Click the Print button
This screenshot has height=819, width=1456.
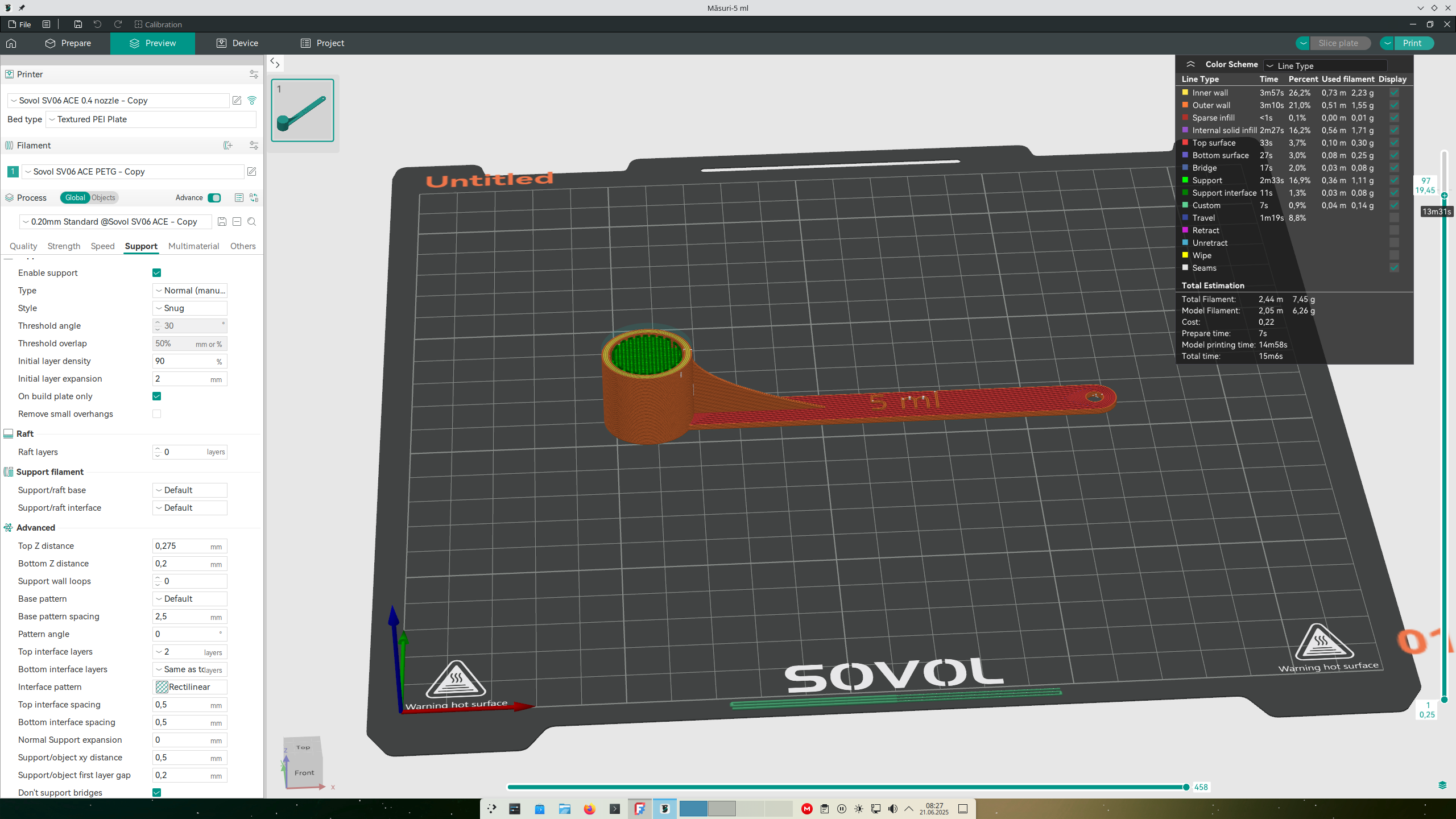point(1412,43)
